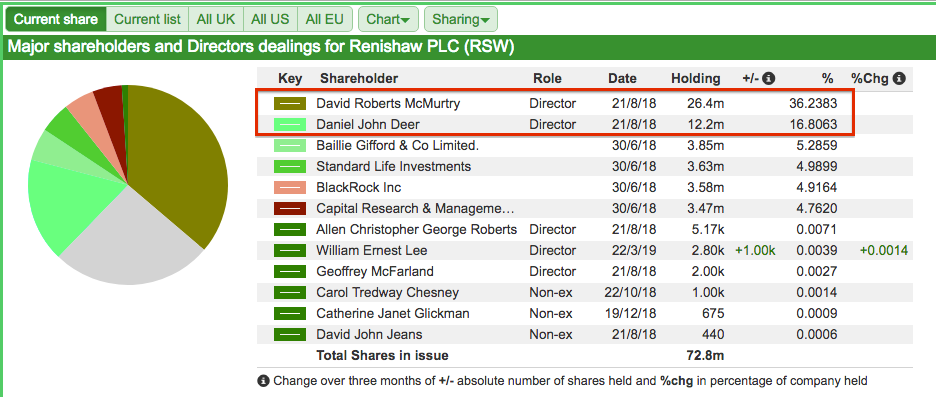This screenshot has height=397, width=936.
Task: Click Capital Research dark red key swatch
Action: (290, 208)
